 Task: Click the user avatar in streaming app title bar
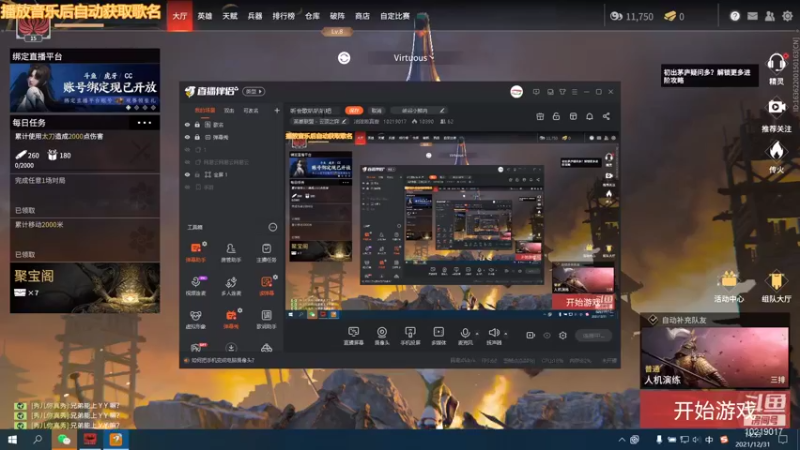516,92
